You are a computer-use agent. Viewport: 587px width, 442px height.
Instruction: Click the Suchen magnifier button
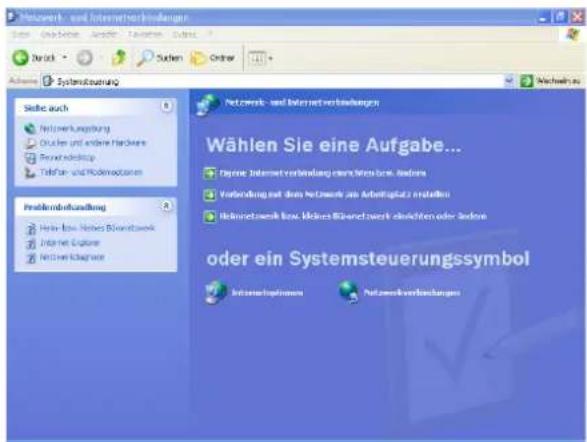[160, 58]
